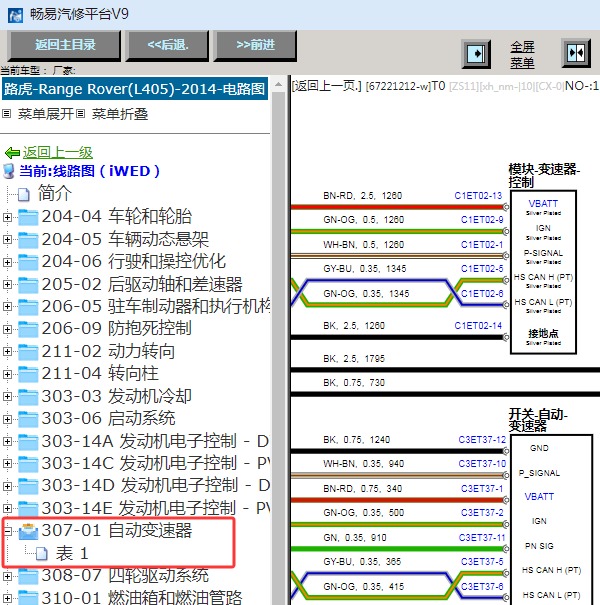Viewport: 600px width, 605px height.
Task: Click 返回上一级 link
Action: (57, 152)
